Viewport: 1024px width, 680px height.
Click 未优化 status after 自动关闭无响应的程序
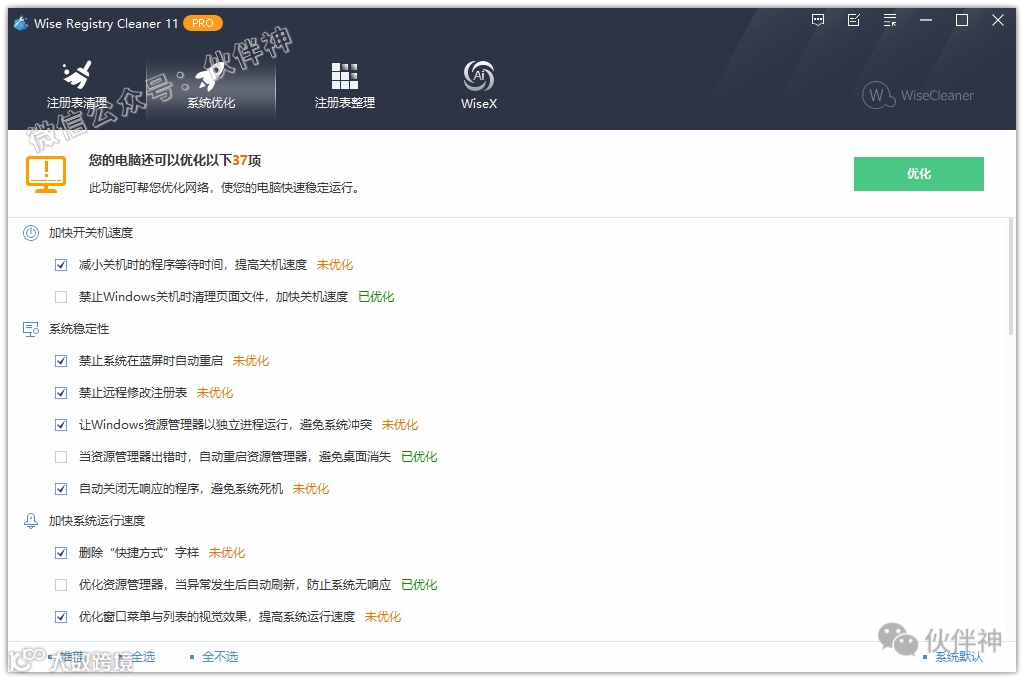pos(311,489)
